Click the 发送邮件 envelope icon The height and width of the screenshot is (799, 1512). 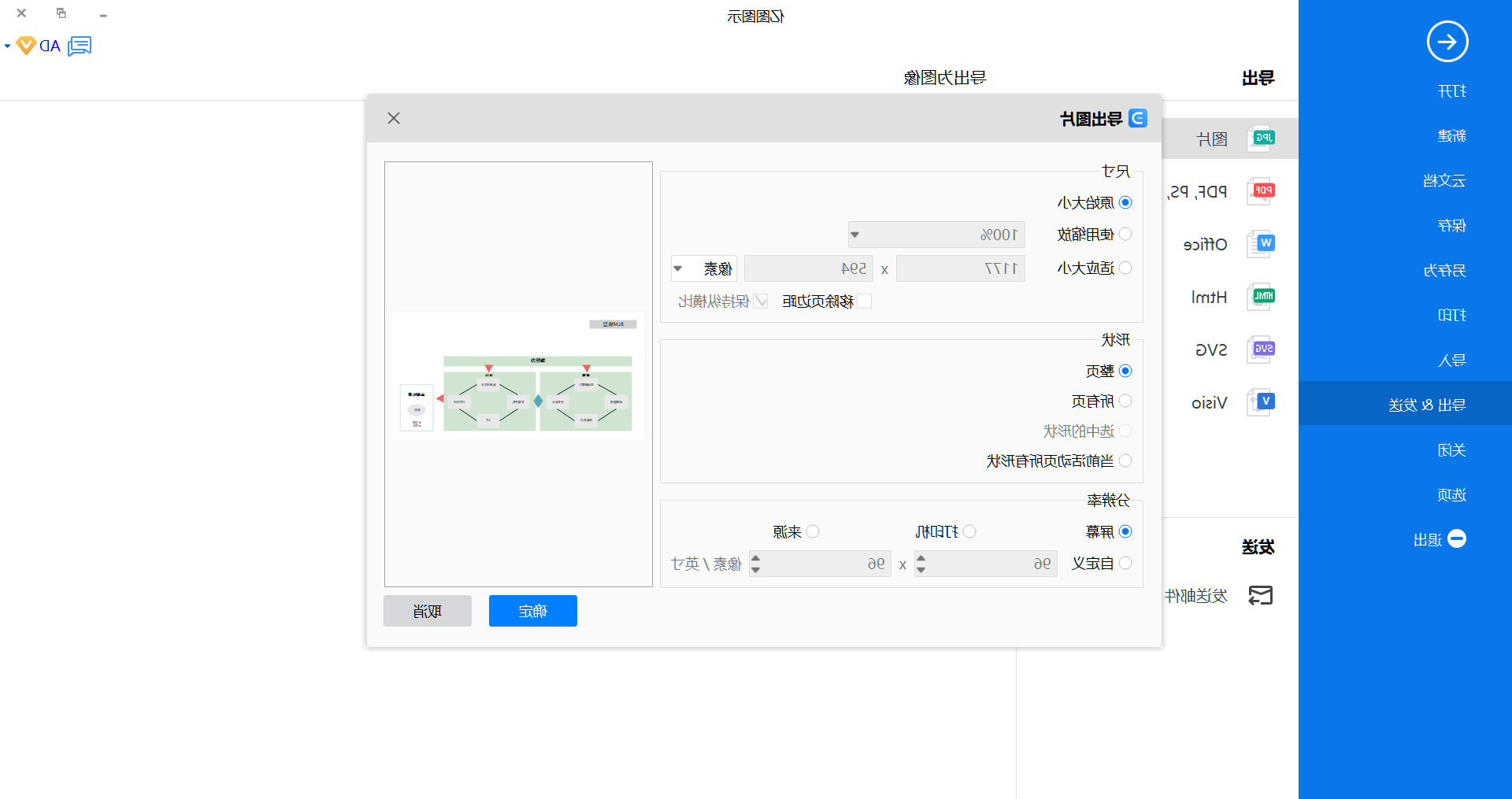[1261, 596]
